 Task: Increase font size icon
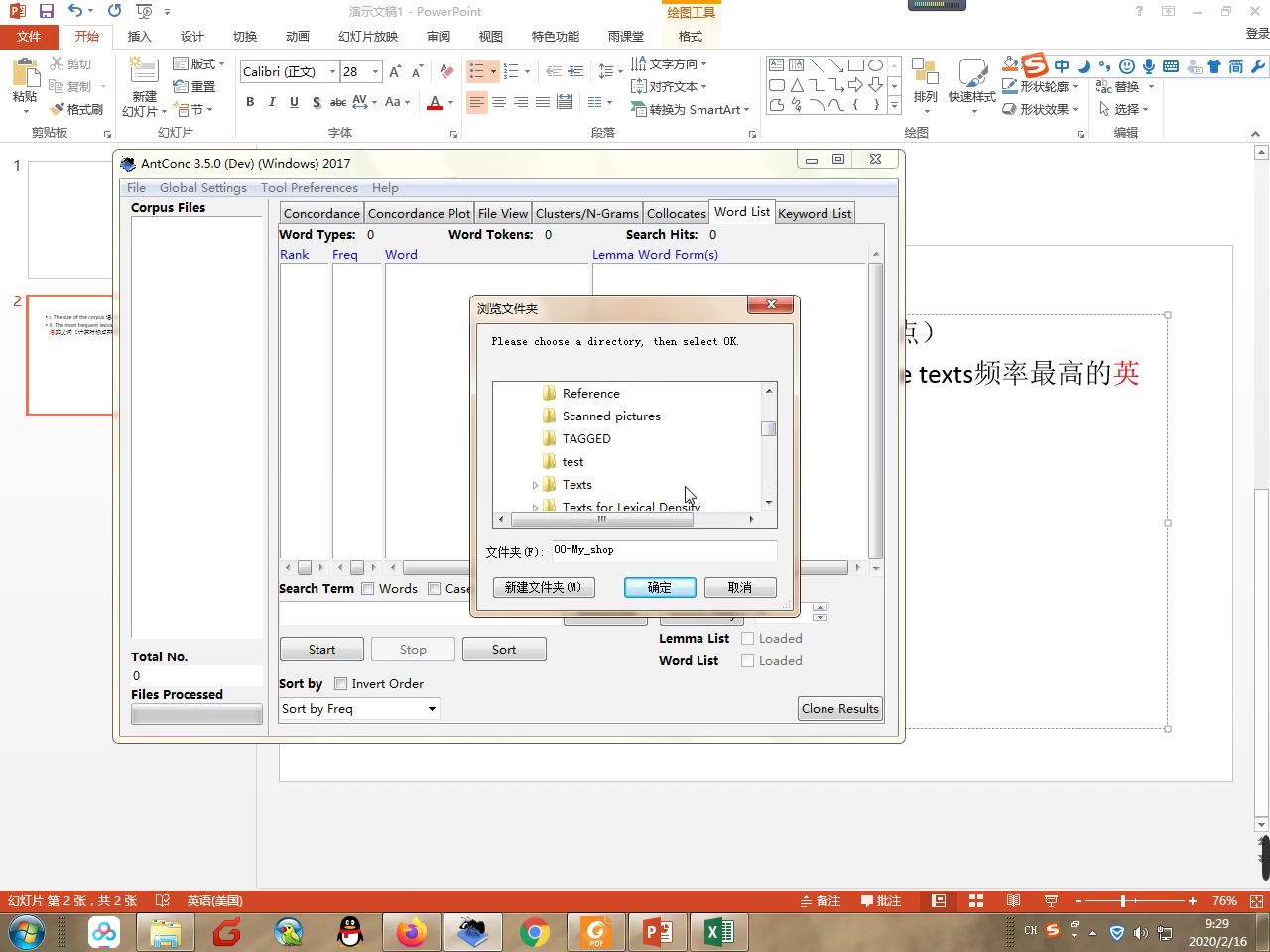click(395, 71)
